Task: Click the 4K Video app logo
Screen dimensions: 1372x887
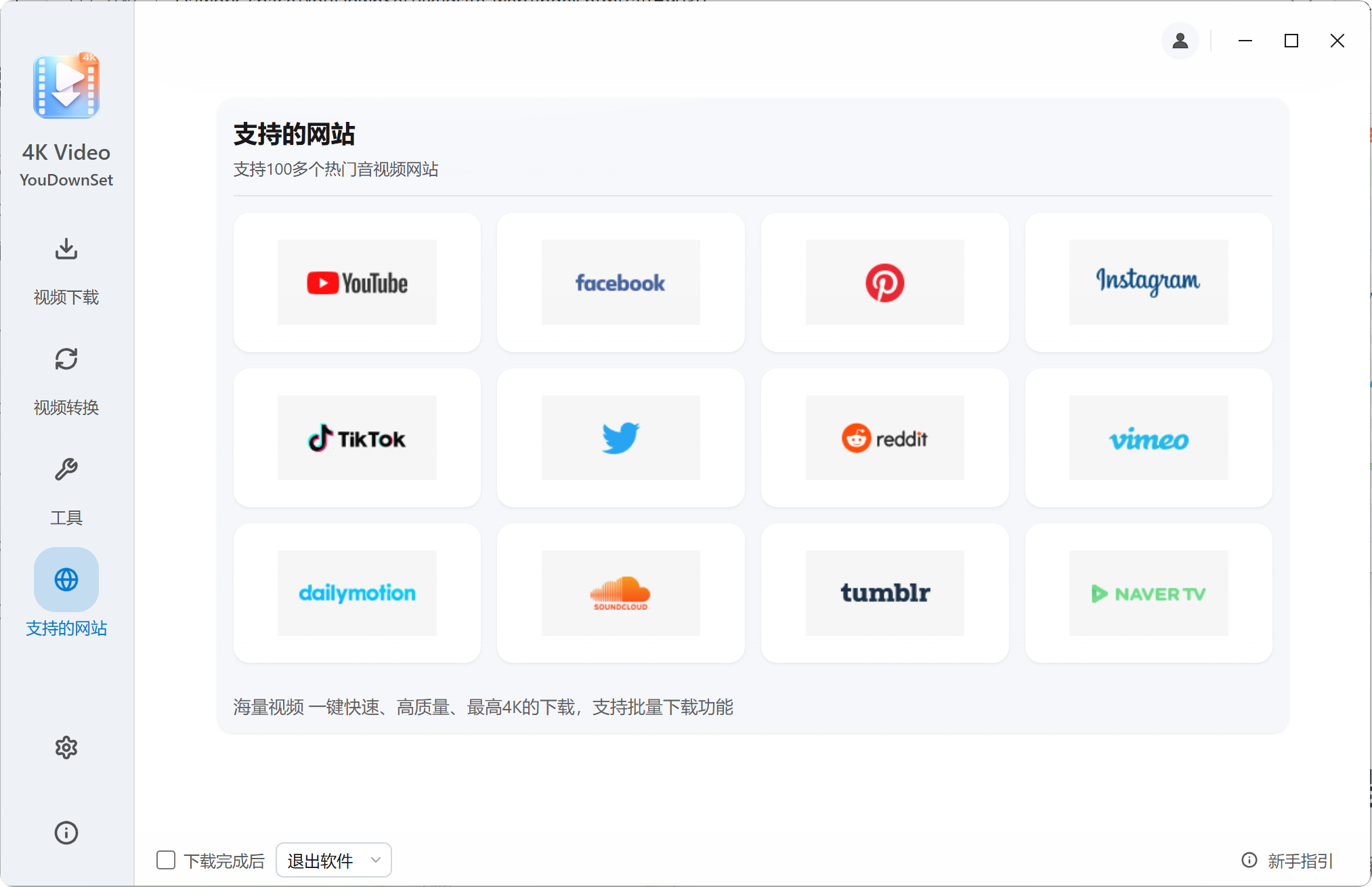Action: pos(66,86)
